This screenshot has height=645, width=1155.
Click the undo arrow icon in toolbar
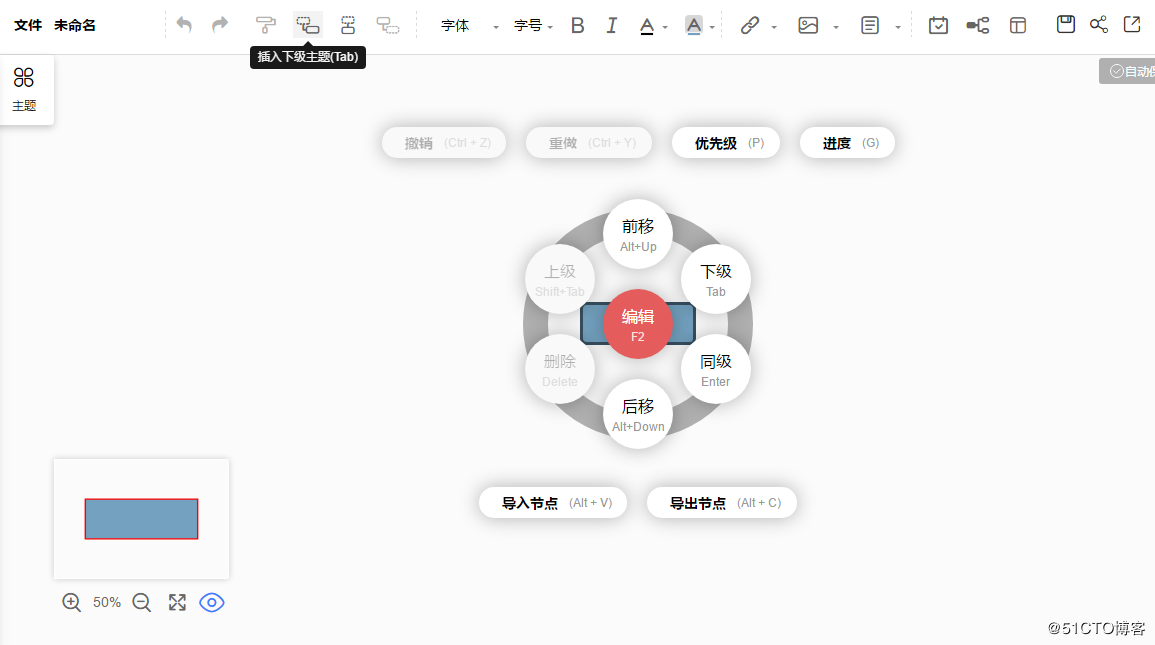tap(184, 25)
